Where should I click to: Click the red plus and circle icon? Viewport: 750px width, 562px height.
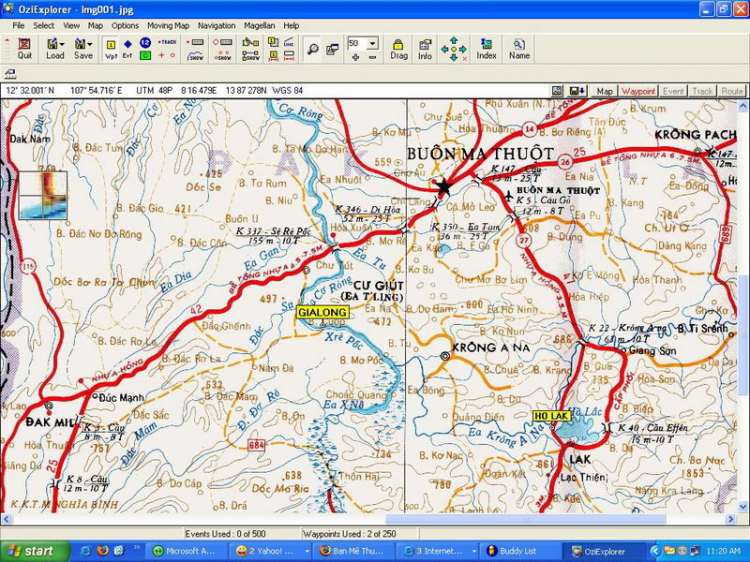pos(166,55)
